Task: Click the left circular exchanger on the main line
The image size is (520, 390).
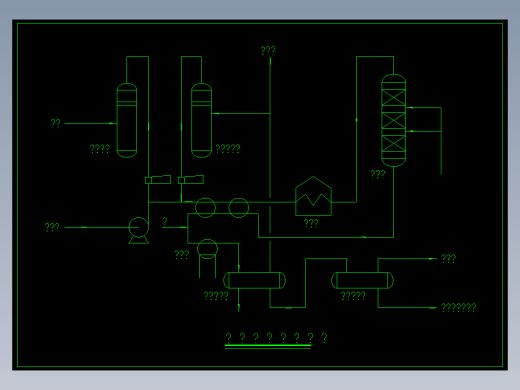Action: coord(205,208)
